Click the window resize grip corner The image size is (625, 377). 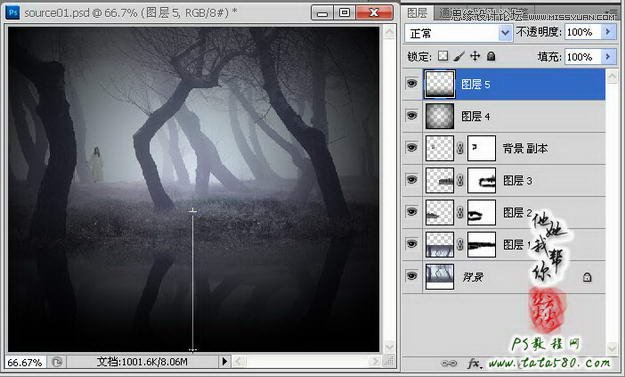click(389, 361)
